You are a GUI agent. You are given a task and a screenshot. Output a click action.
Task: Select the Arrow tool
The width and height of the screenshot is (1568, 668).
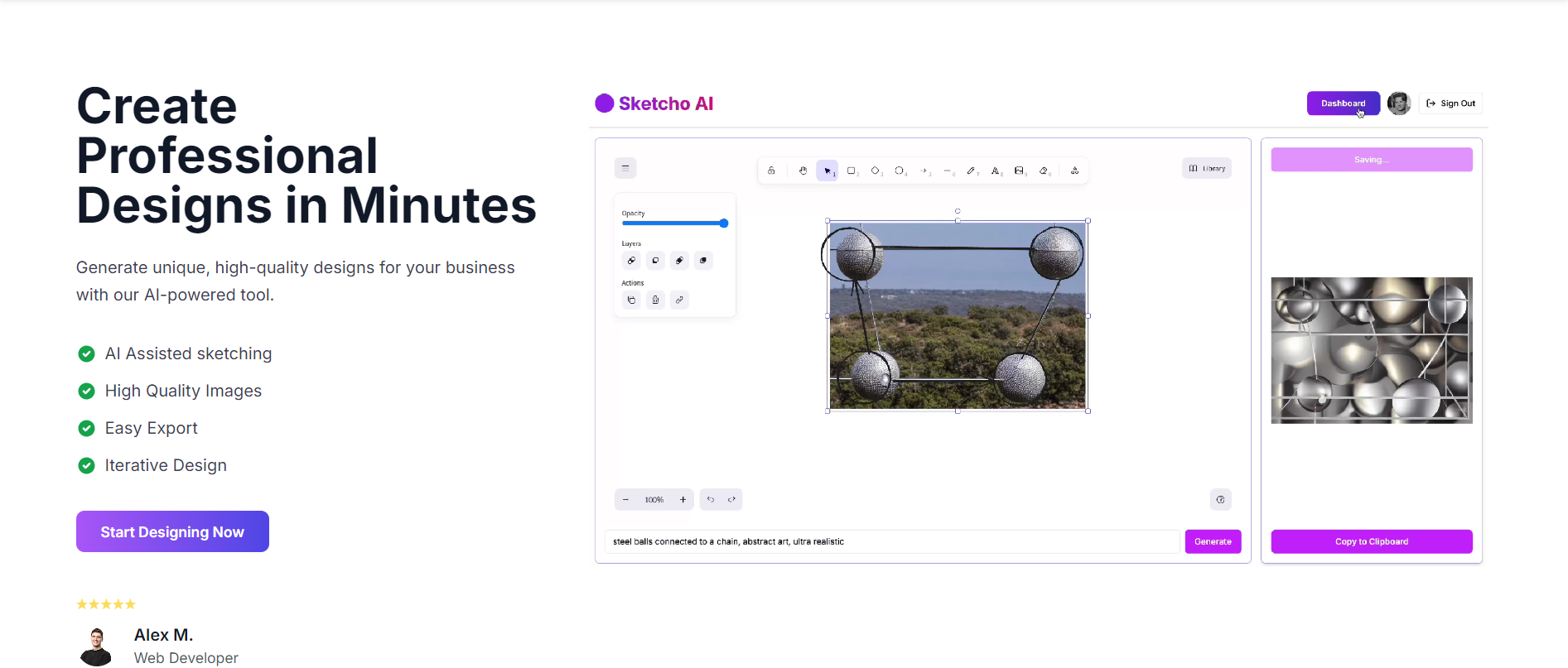coord(924,171)
